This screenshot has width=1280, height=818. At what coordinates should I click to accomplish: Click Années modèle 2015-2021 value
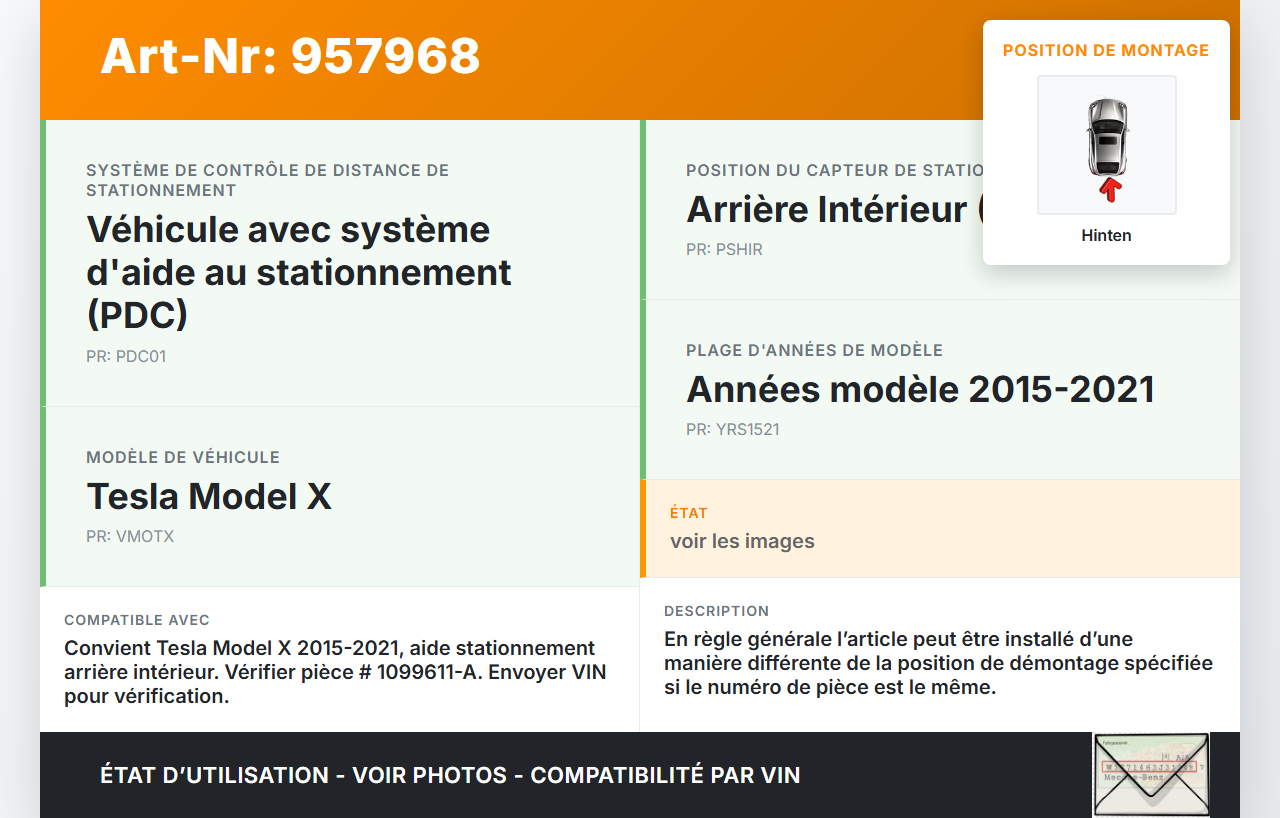pos(920,389)
